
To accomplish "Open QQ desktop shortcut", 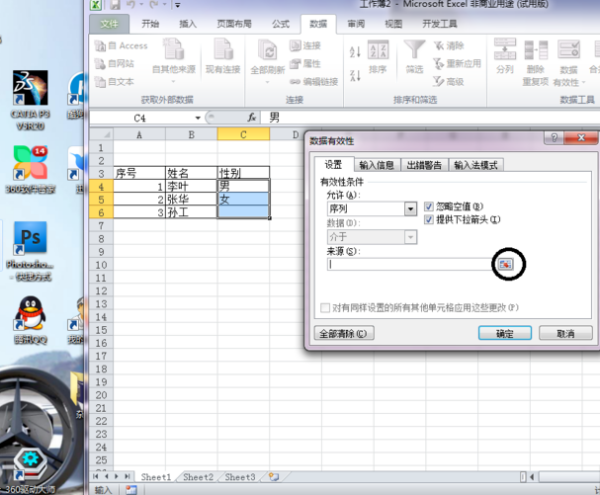I will (30, 320).
